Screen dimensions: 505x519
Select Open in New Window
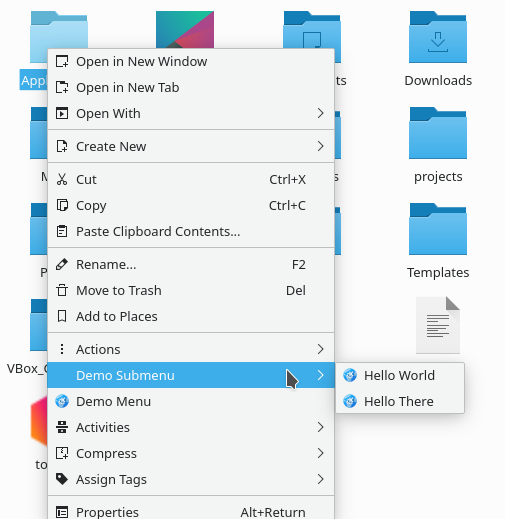(191, 61)
